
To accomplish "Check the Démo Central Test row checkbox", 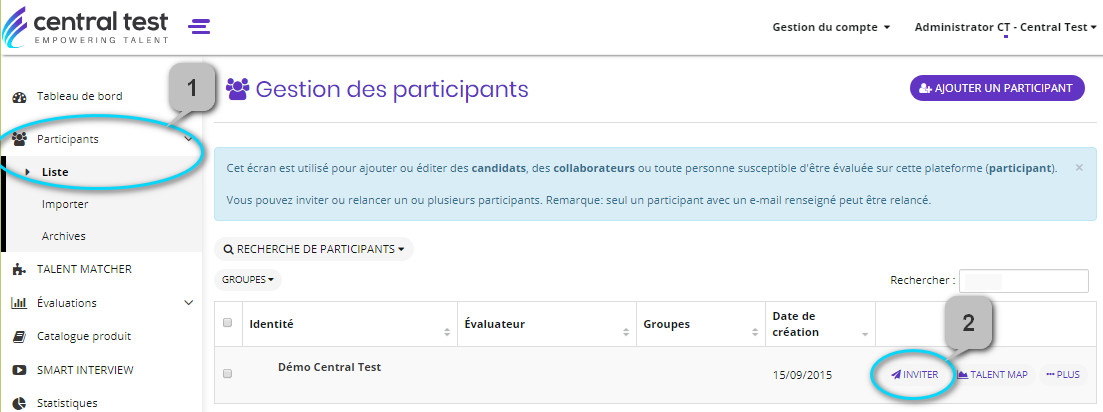I will [x=227, y=374].
